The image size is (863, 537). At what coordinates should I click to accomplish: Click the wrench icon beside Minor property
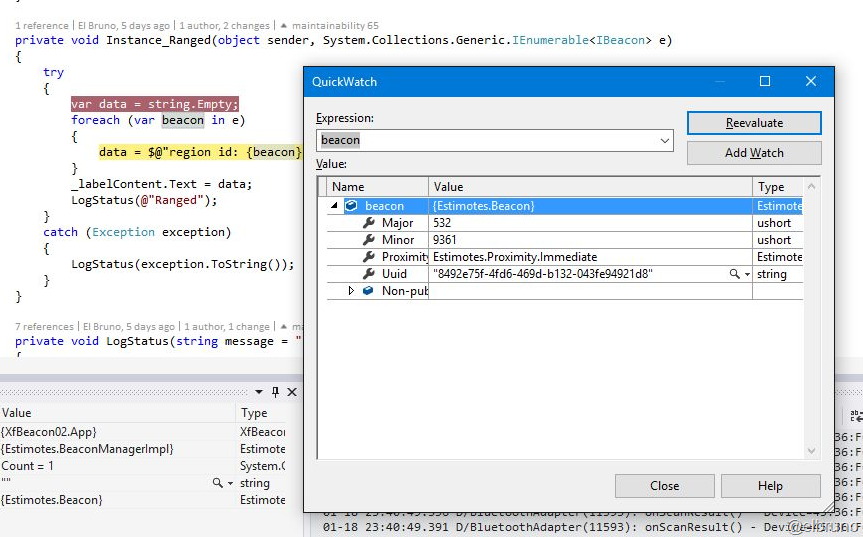(369, 240)
